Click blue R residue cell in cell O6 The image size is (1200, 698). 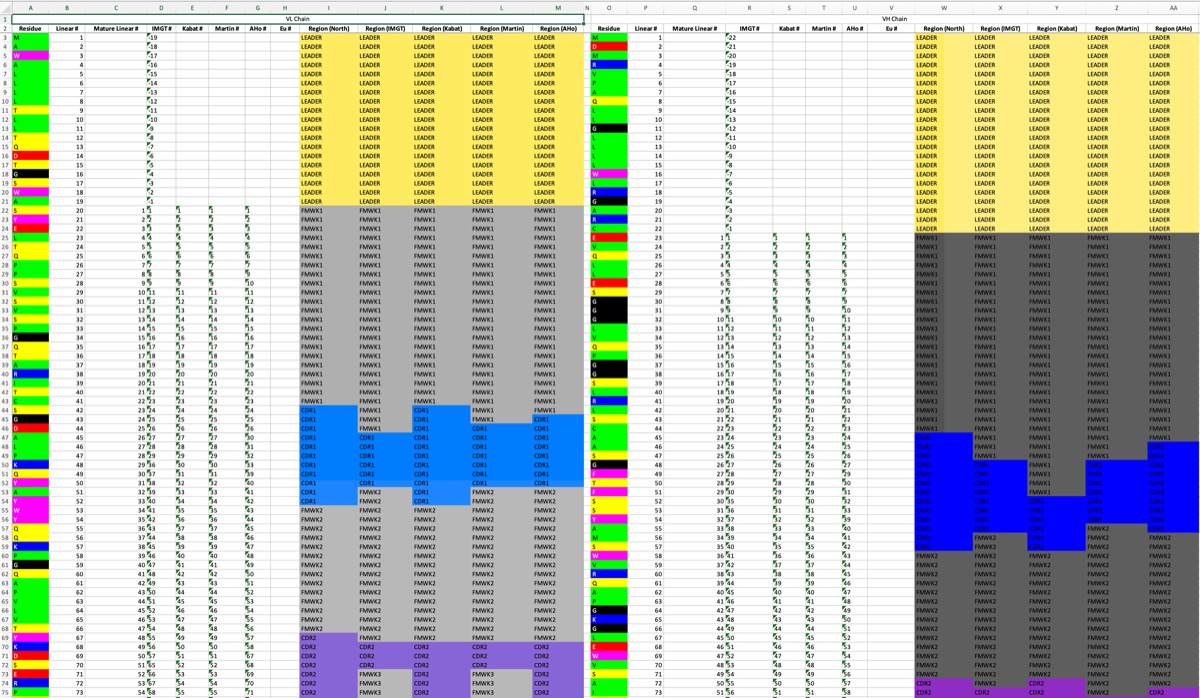[x=609, y=65]
